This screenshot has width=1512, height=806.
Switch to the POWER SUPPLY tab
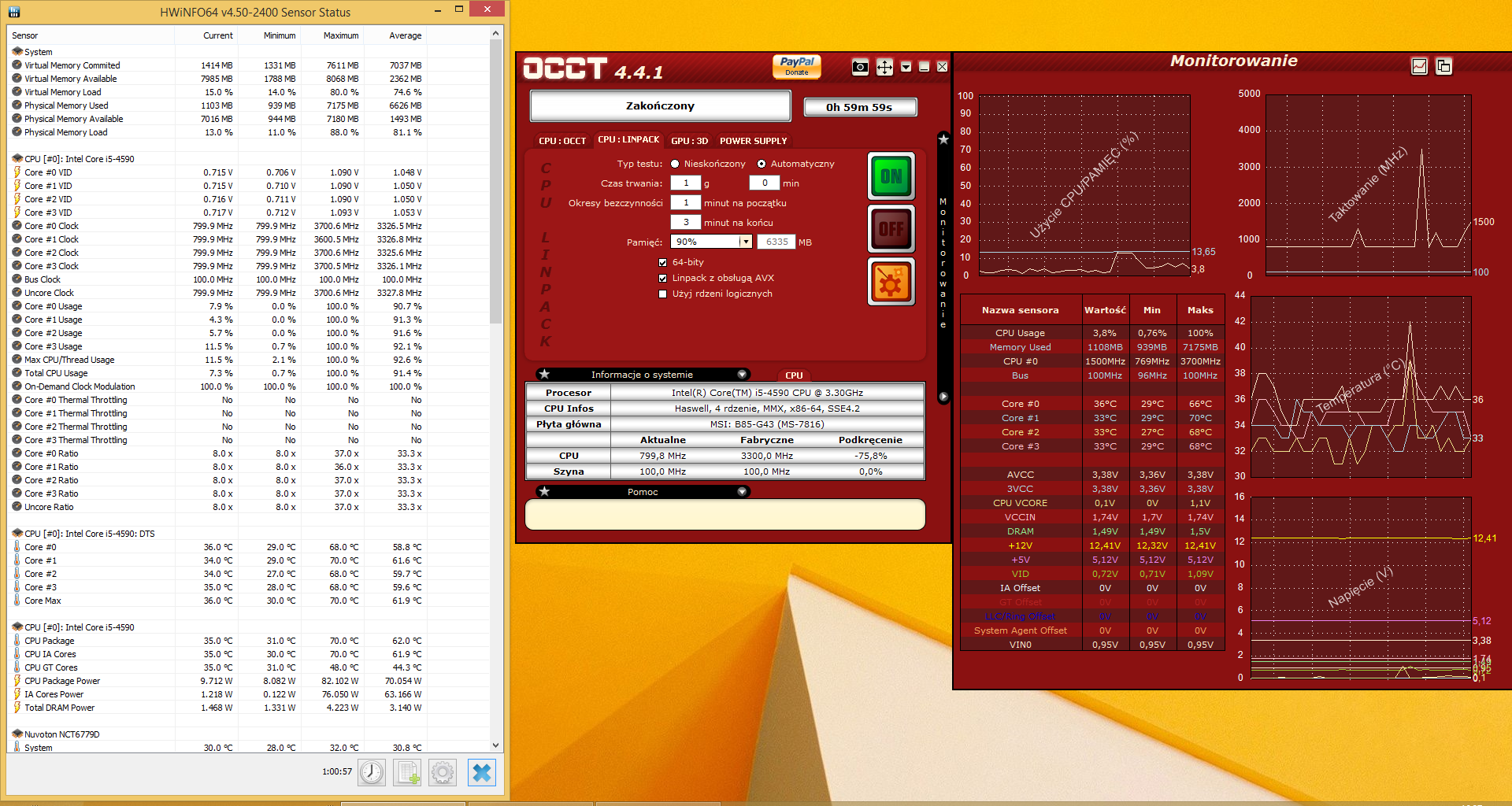753,141
